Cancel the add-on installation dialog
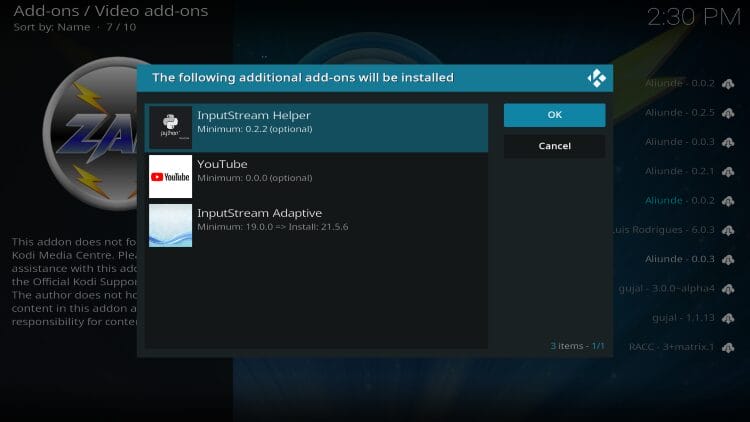 [x=554, y=146]
